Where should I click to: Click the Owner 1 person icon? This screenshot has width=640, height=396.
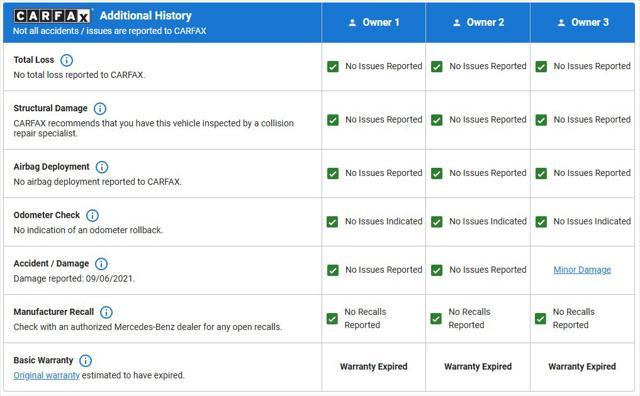pos(352,23)
